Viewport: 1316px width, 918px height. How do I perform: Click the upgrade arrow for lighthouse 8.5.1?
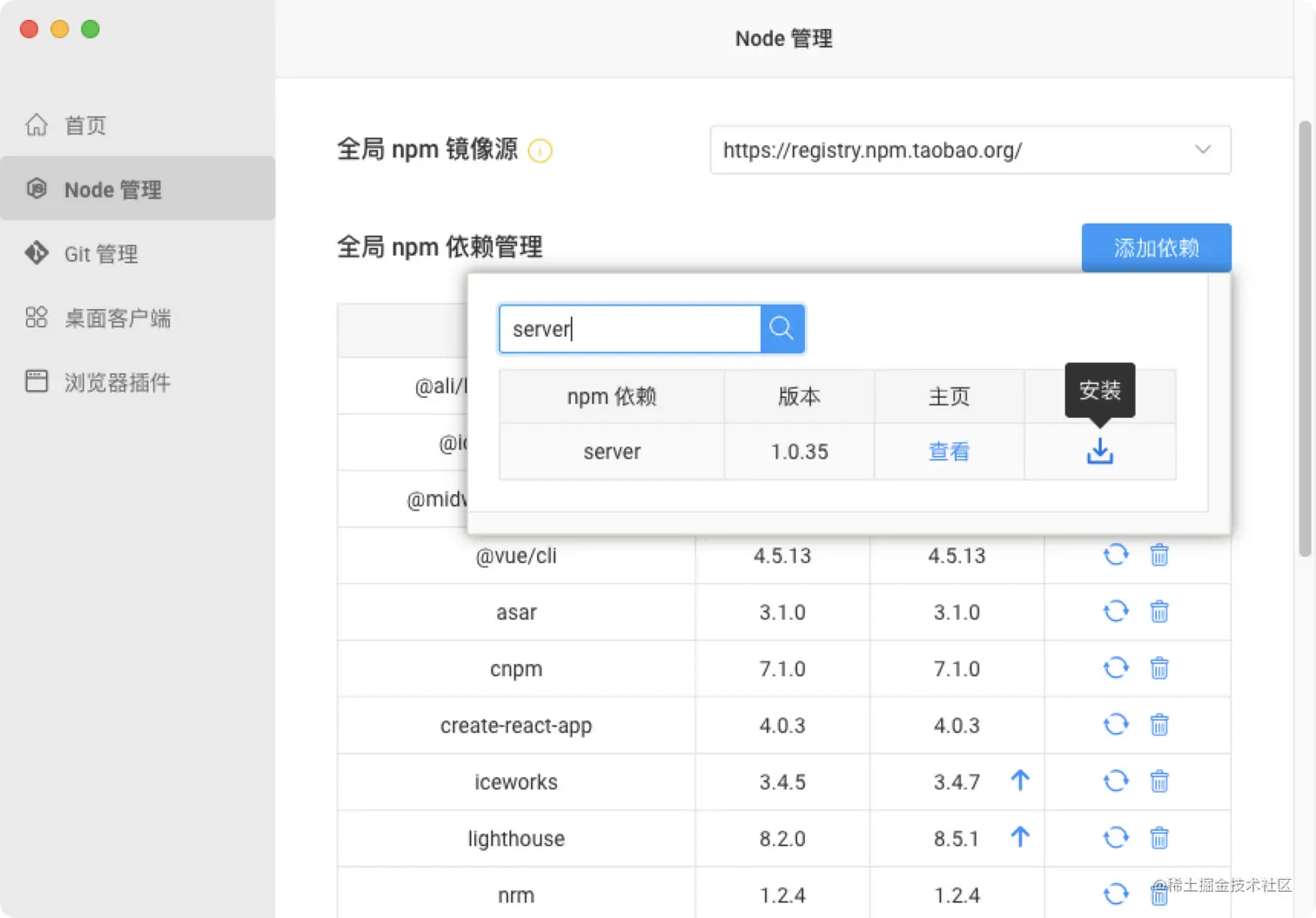pos(1020,837)
